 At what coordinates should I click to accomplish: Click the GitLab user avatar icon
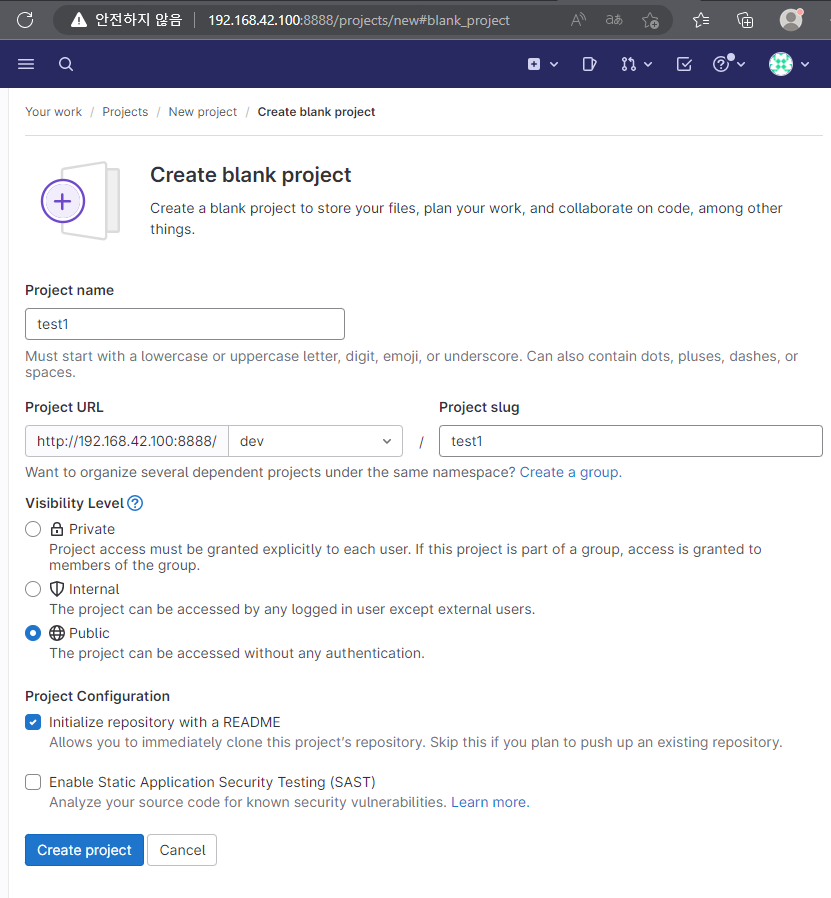point(781,64)
